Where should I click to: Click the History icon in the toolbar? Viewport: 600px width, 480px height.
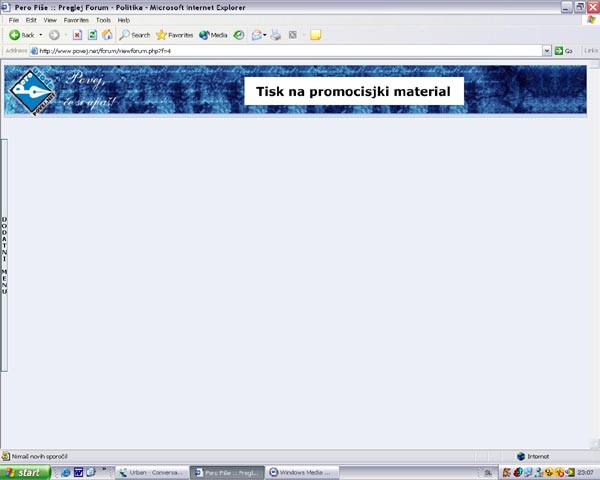point(239,35)
